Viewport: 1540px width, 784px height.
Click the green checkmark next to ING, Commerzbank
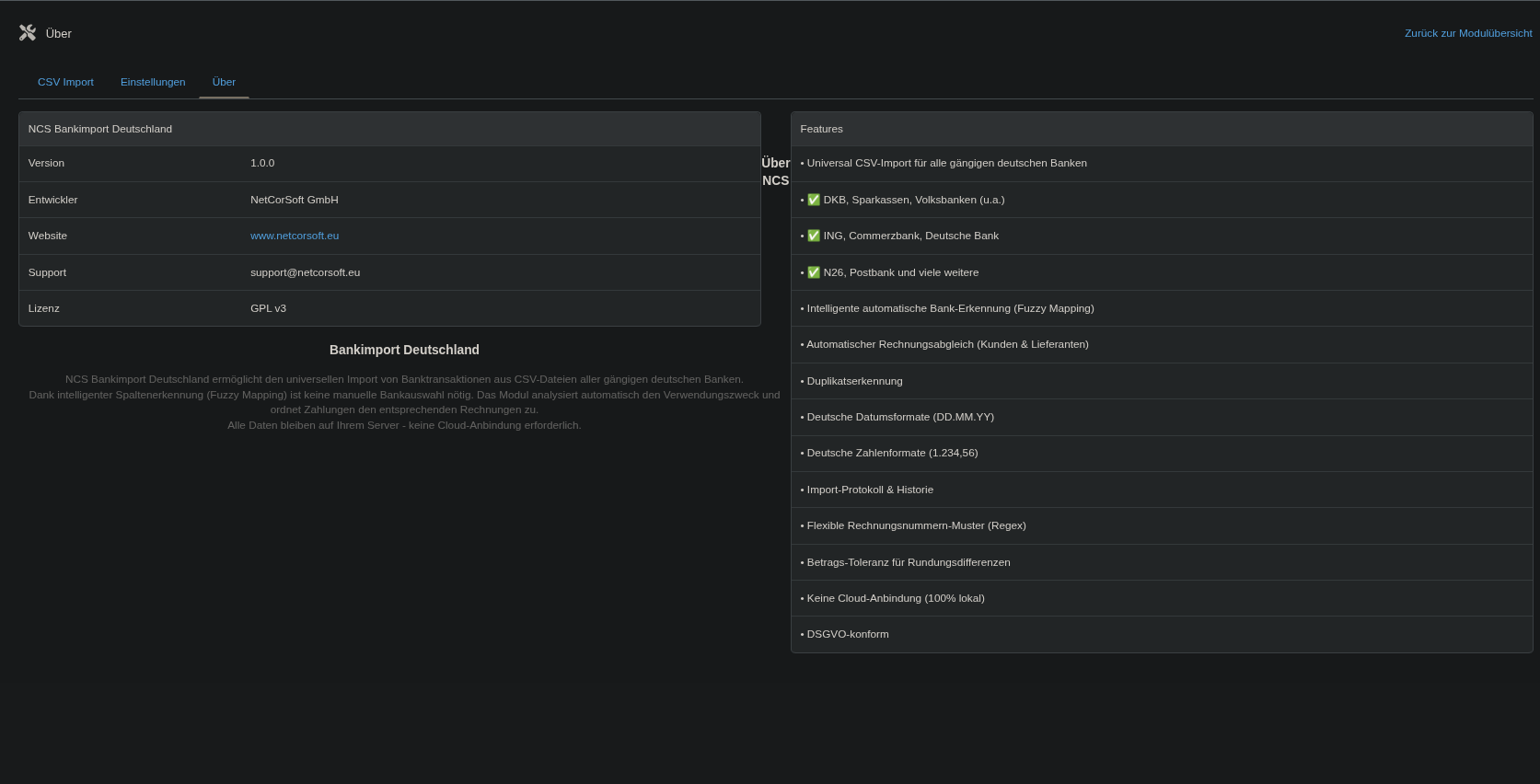(x=814, y=236)
